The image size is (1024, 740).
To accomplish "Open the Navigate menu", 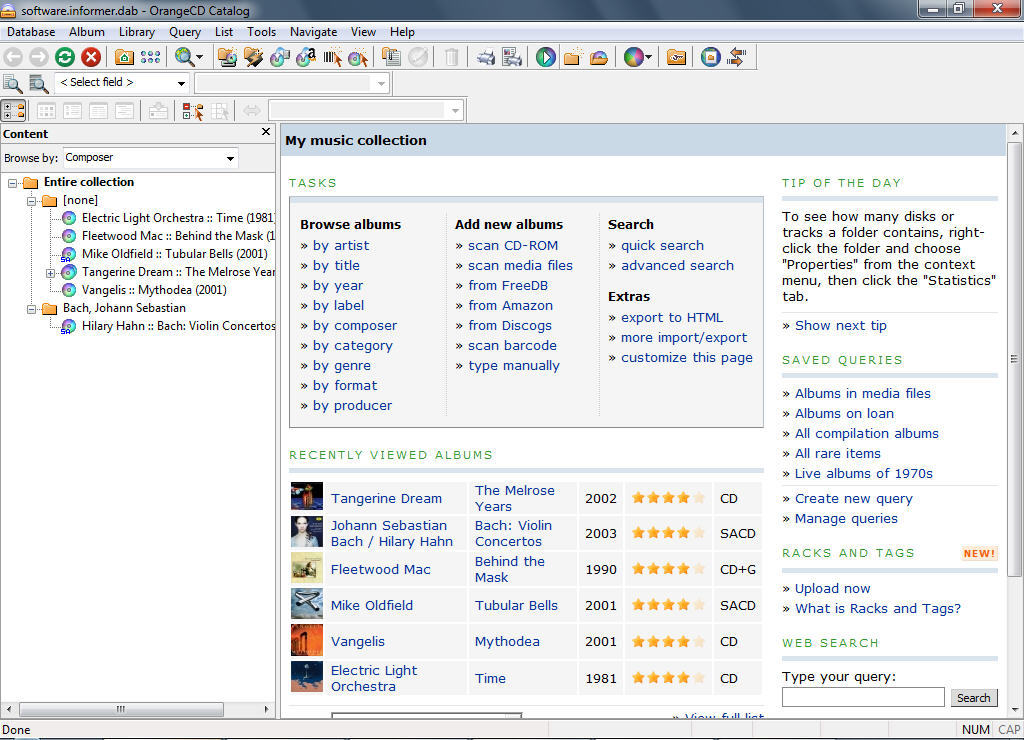I will 313,32.
